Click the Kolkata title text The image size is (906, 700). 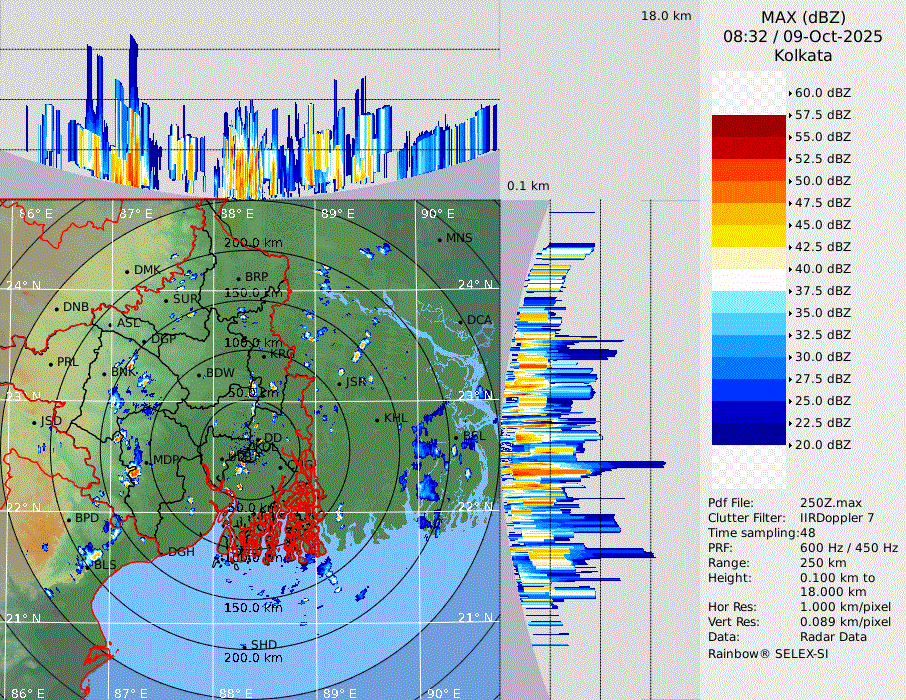point(802,55)
